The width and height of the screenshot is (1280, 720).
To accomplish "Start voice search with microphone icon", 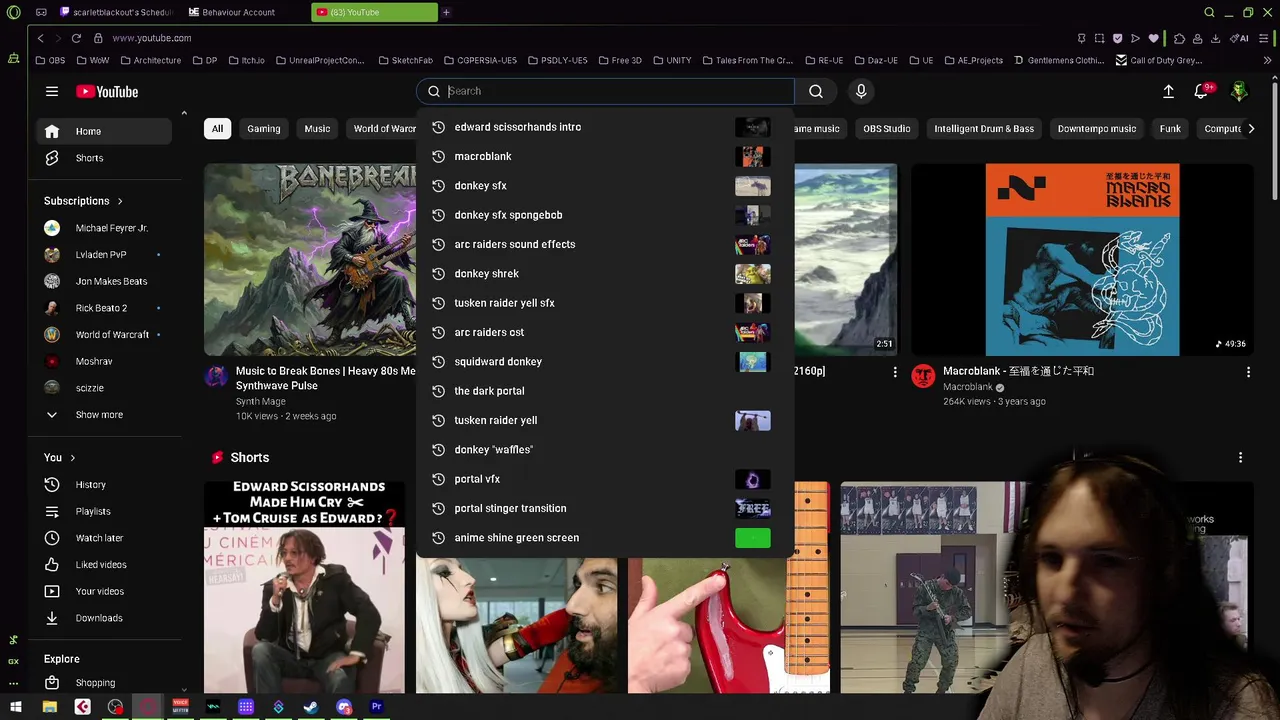I will pyautogui.click(x=861, y=91).
